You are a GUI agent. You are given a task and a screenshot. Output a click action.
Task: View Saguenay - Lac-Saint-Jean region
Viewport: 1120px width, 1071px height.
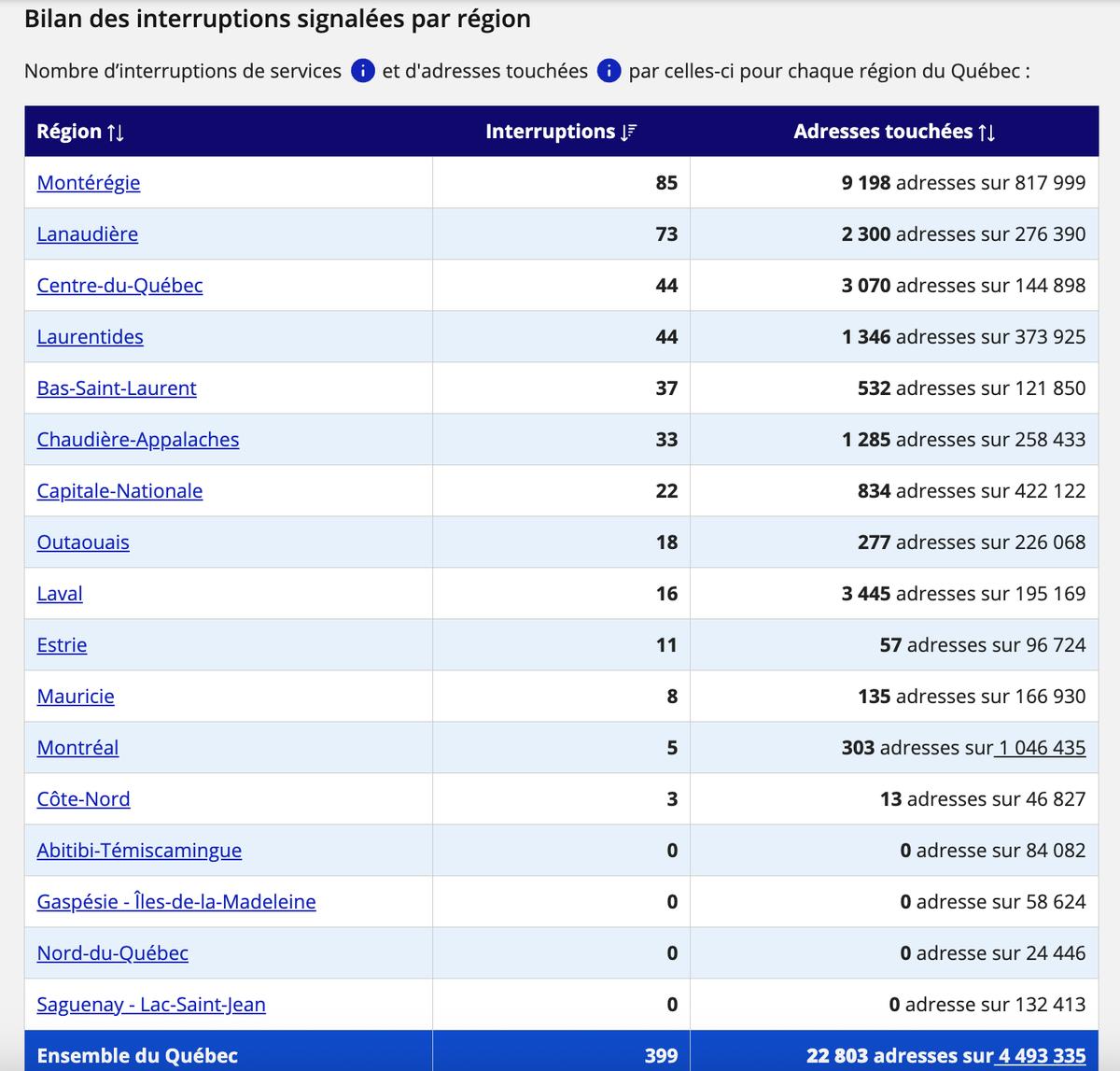tap(151, 1005)
